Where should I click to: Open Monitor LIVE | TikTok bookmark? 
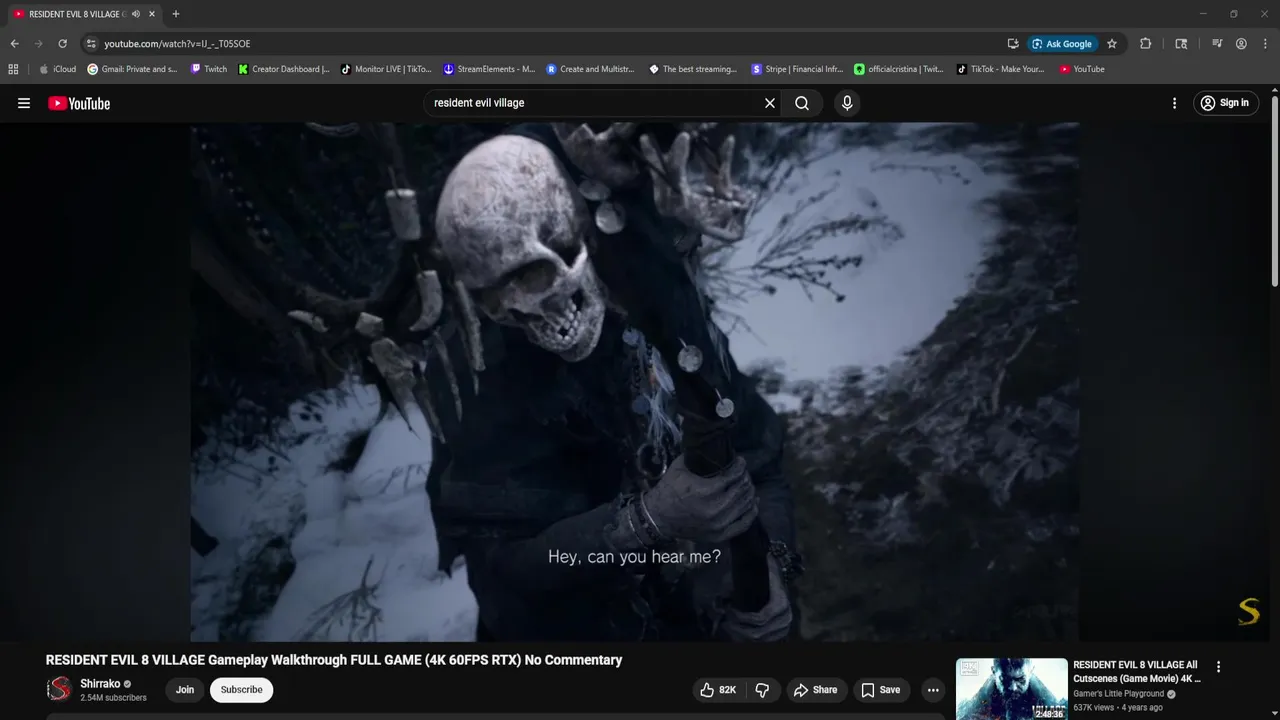click(x=386, y=69)
